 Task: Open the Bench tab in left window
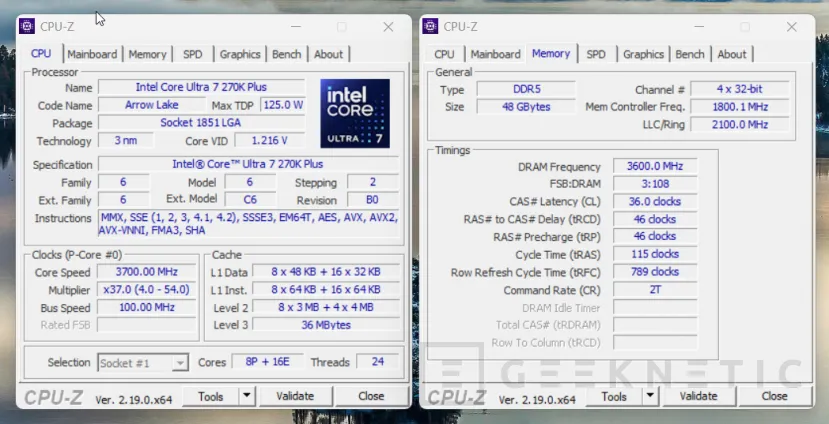click(x=287, y=54)
